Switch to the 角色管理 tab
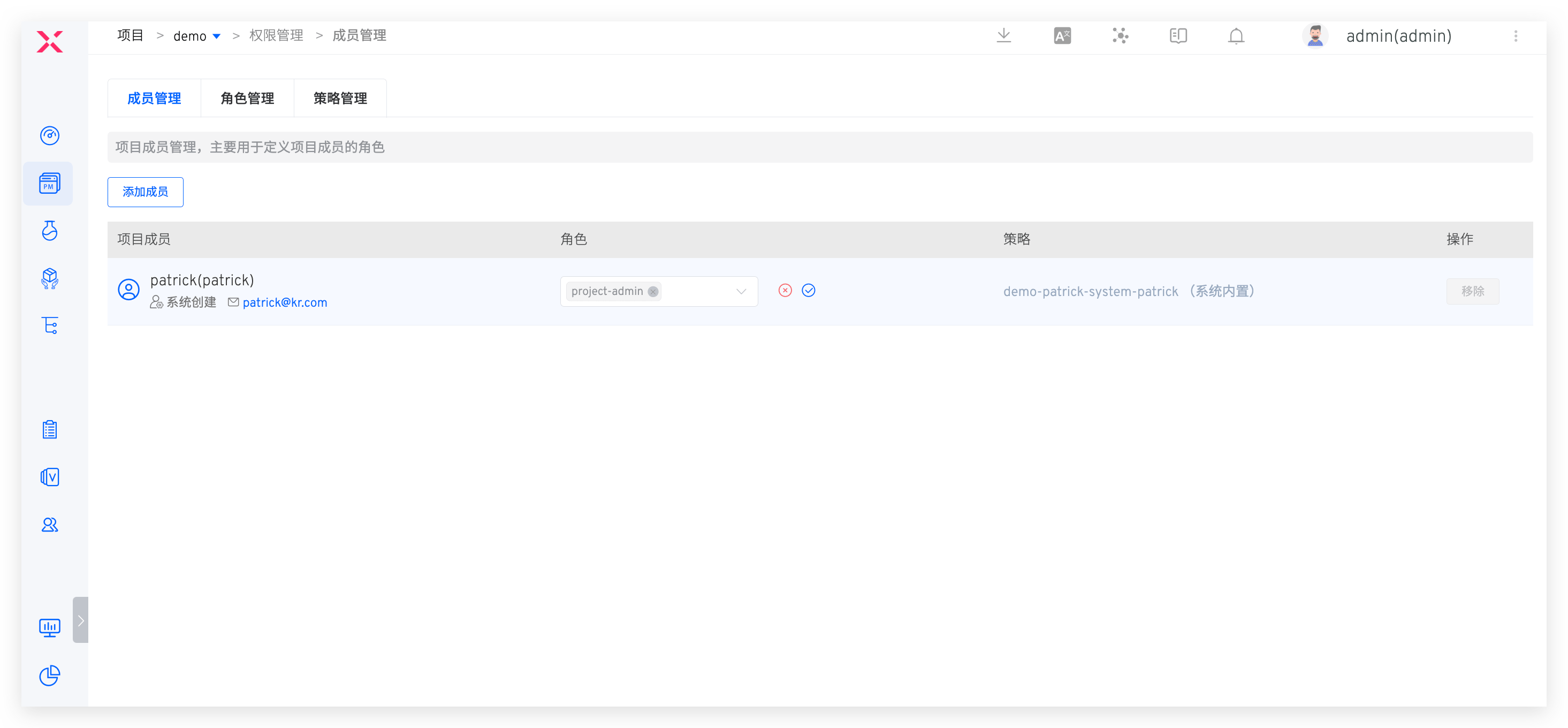 click(x=247, y=98)
